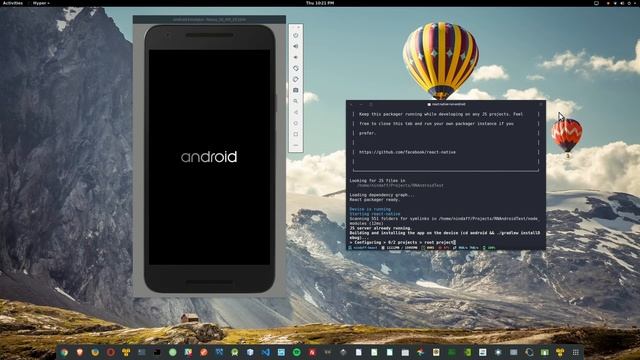Viewport: 640px width, 360px height.
Task: Click the Hyper terminal window title tab
Action: click(x=446, y=104)
